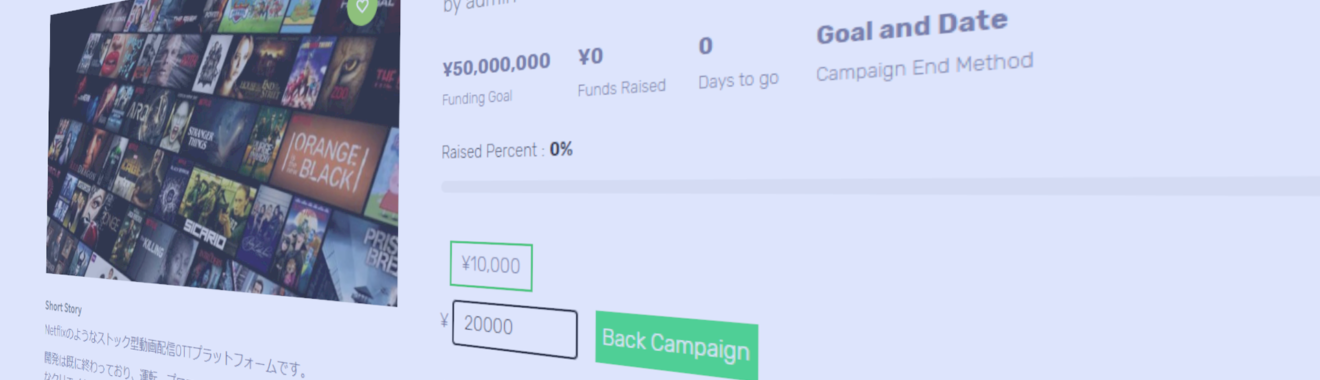The width and height of the screenshot is (1320, 380).
Task: Click the ¥ currency symbol beside amount field
Action: click(444, 320)
